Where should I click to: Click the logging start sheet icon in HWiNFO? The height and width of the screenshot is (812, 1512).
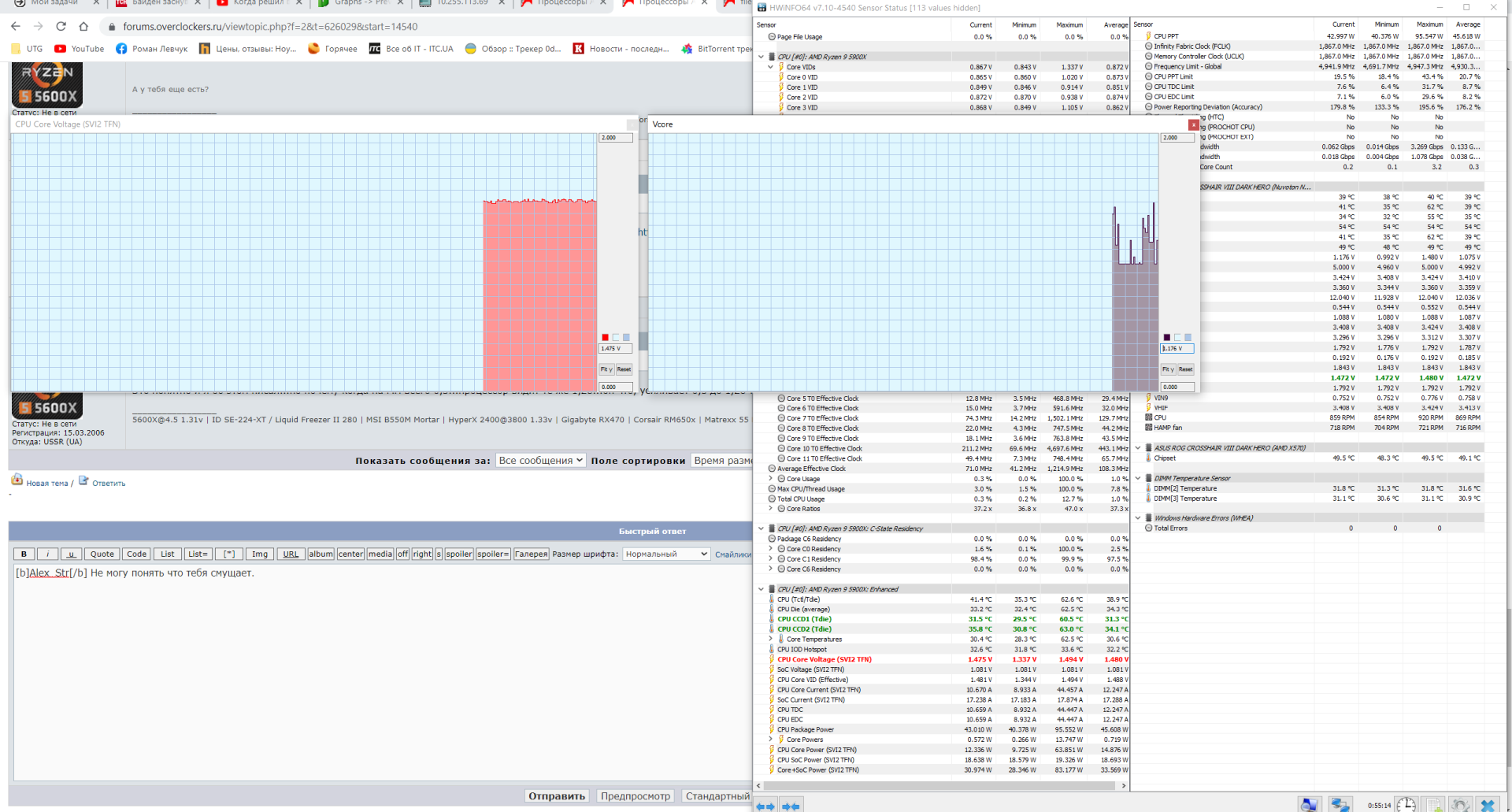[x=1433, y=804]
